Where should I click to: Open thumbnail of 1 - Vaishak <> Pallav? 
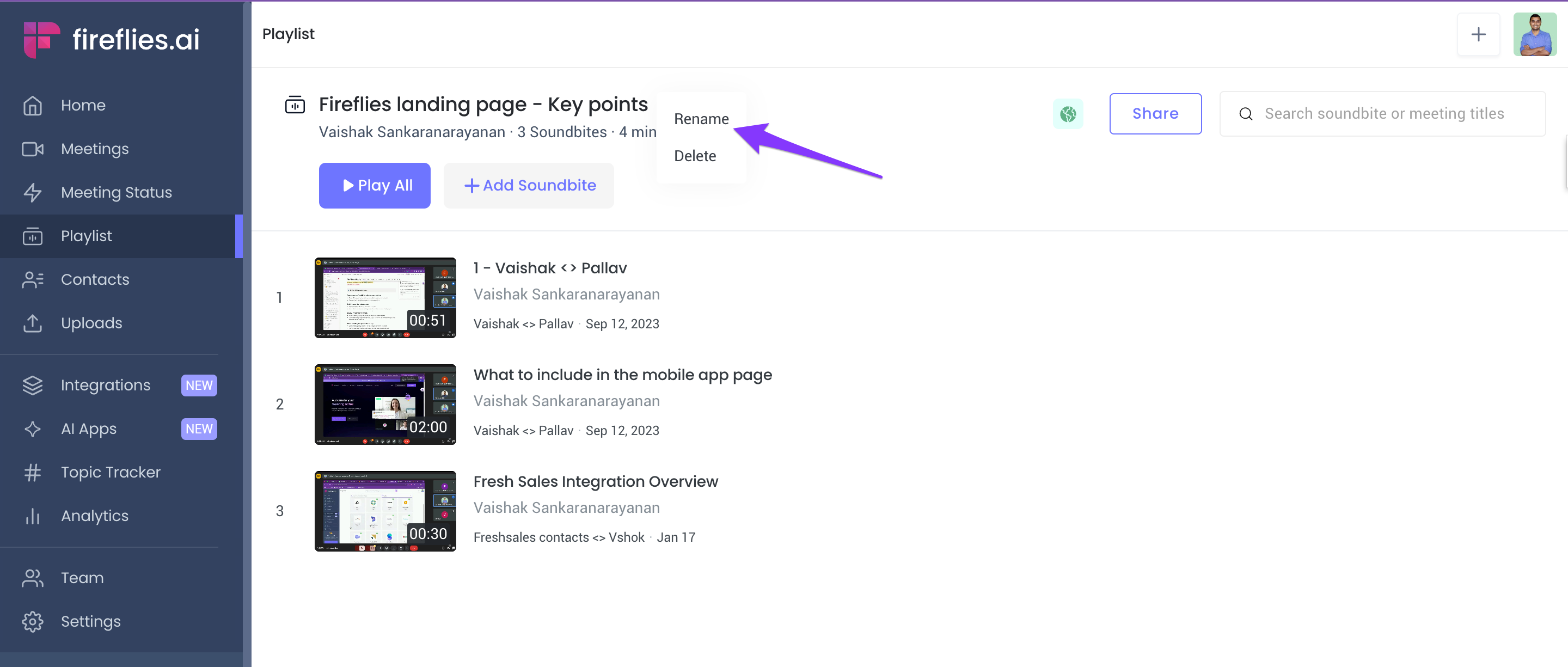tap(385, 298)
